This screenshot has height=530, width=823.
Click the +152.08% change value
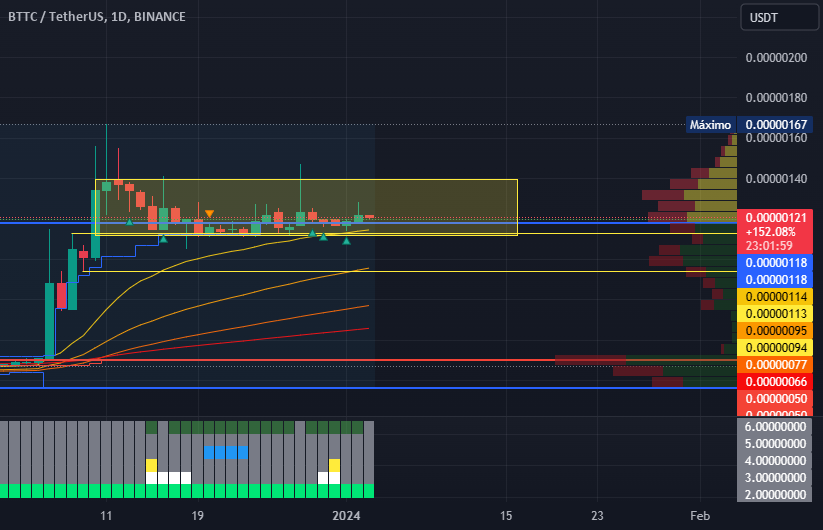771,232
